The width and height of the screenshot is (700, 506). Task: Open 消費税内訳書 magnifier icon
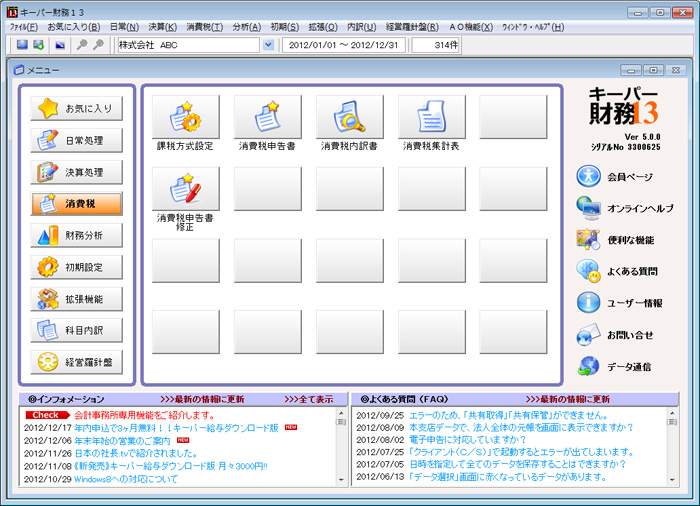click(350, 117)
